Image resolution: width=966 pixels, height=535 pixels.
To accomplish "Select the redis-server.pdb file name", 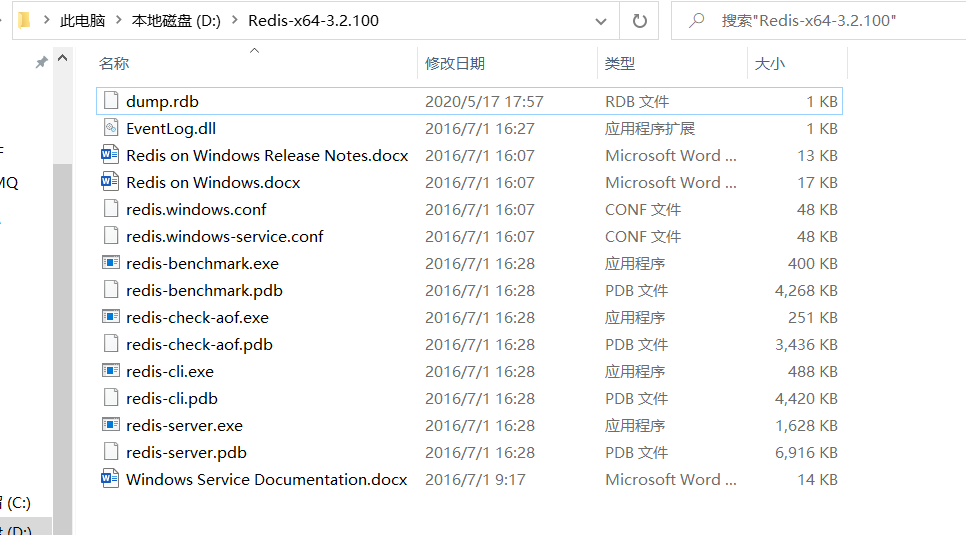I will (187, 453).
